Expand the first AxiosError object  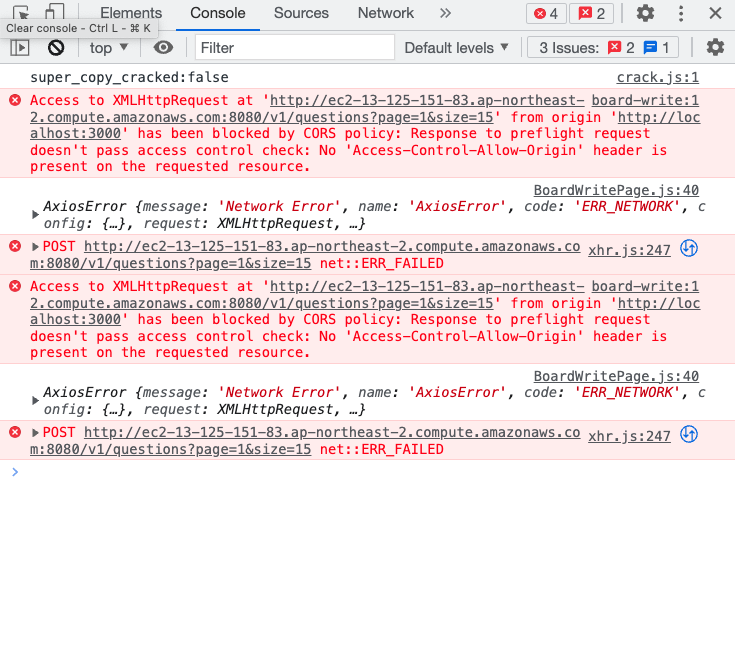point(35,215)
